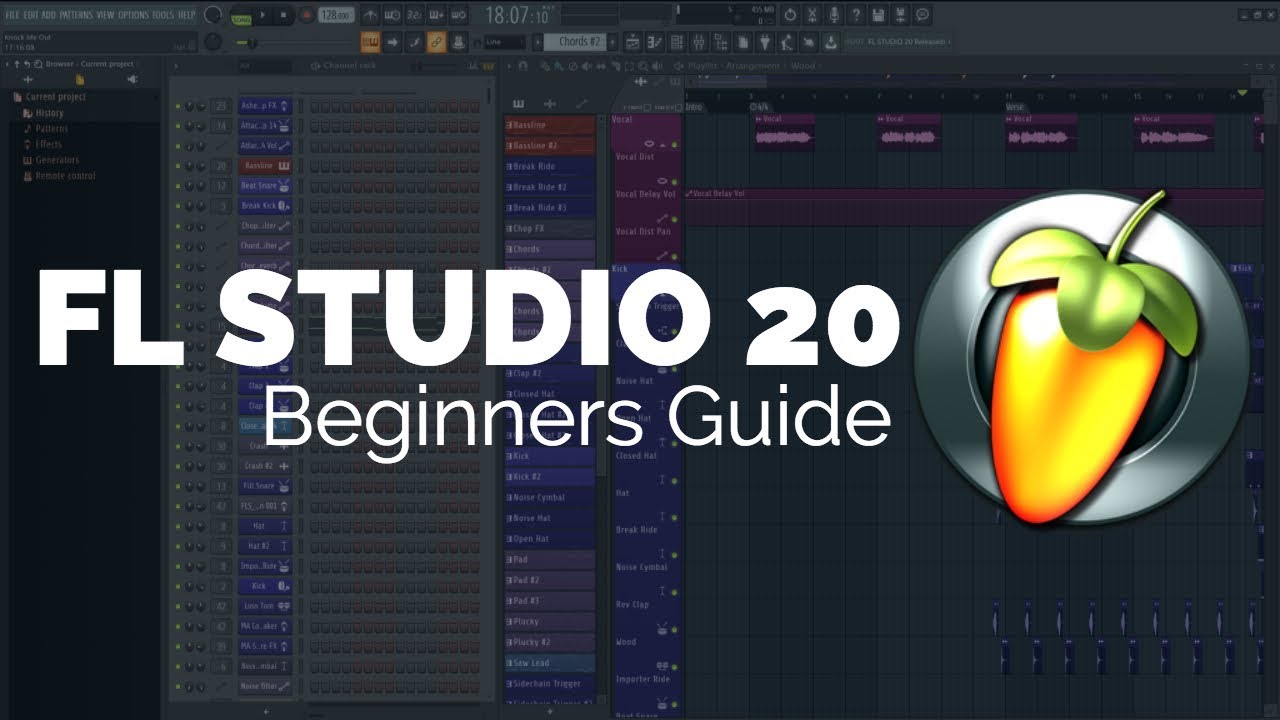Select the Linn Tom channel button
This screenshot has width=1280, height=720.
point(265,606)
